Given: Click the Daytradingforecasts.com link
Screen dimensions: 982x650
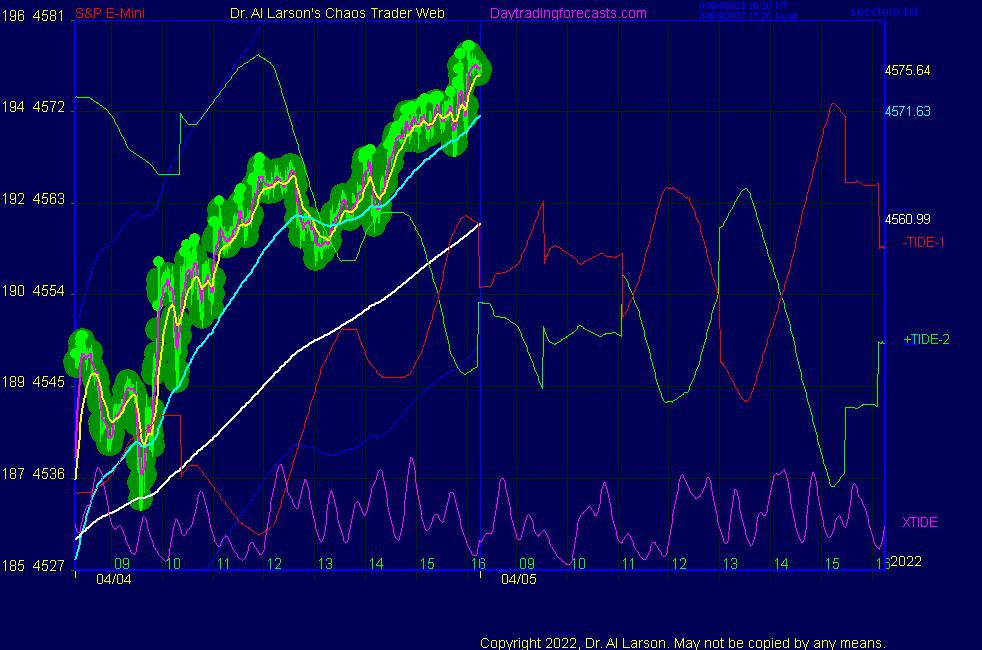Looking at the screenshot, I should [x=567, y=13].
